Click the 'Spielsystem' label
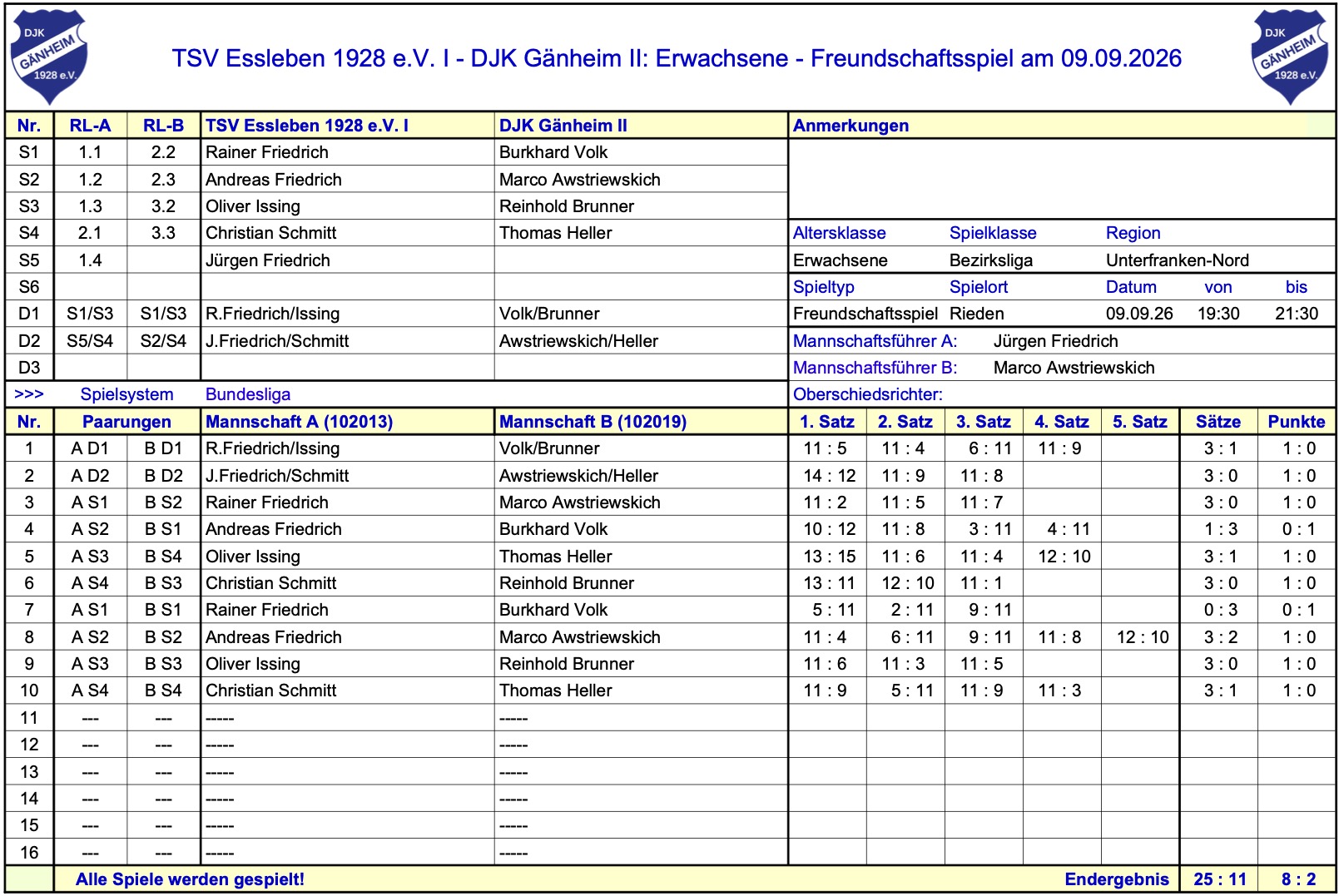The width and height of the screenshot is (1339, 896). point(126,394)
